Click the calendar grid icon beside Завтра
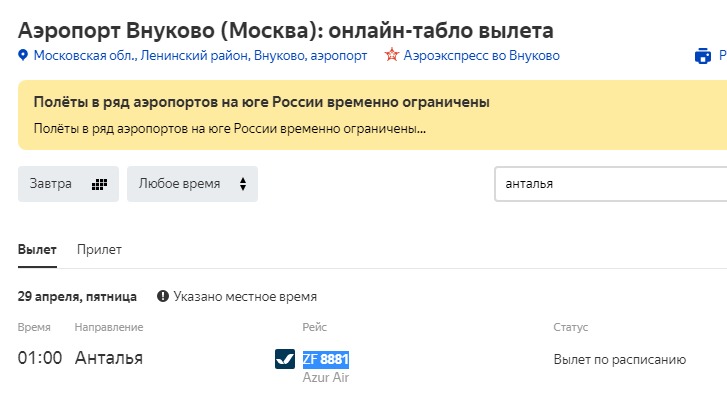The image size is (727, 404). (99, 184)
